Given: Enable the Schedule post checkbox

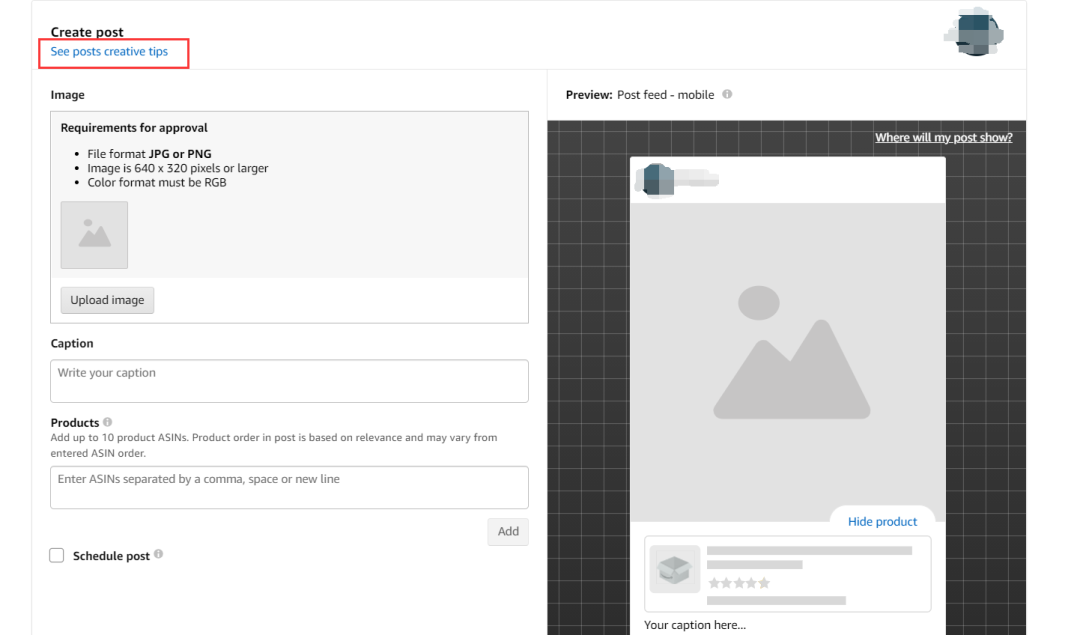Looking at the screenshot, I should point(56,555).
